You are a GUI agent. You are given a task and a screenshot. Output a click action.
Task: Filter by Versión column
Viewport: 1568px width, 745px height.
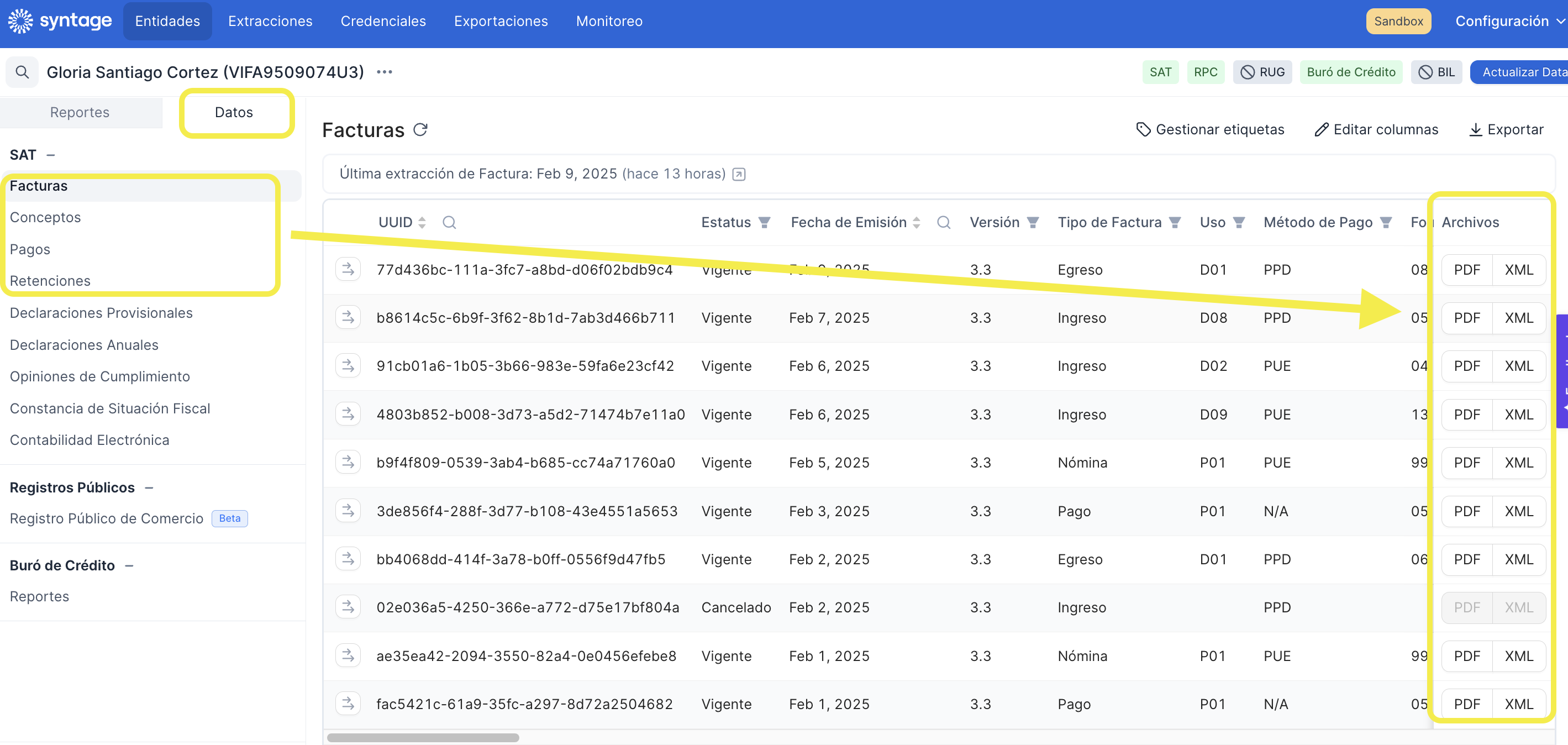coord(1033,222)
